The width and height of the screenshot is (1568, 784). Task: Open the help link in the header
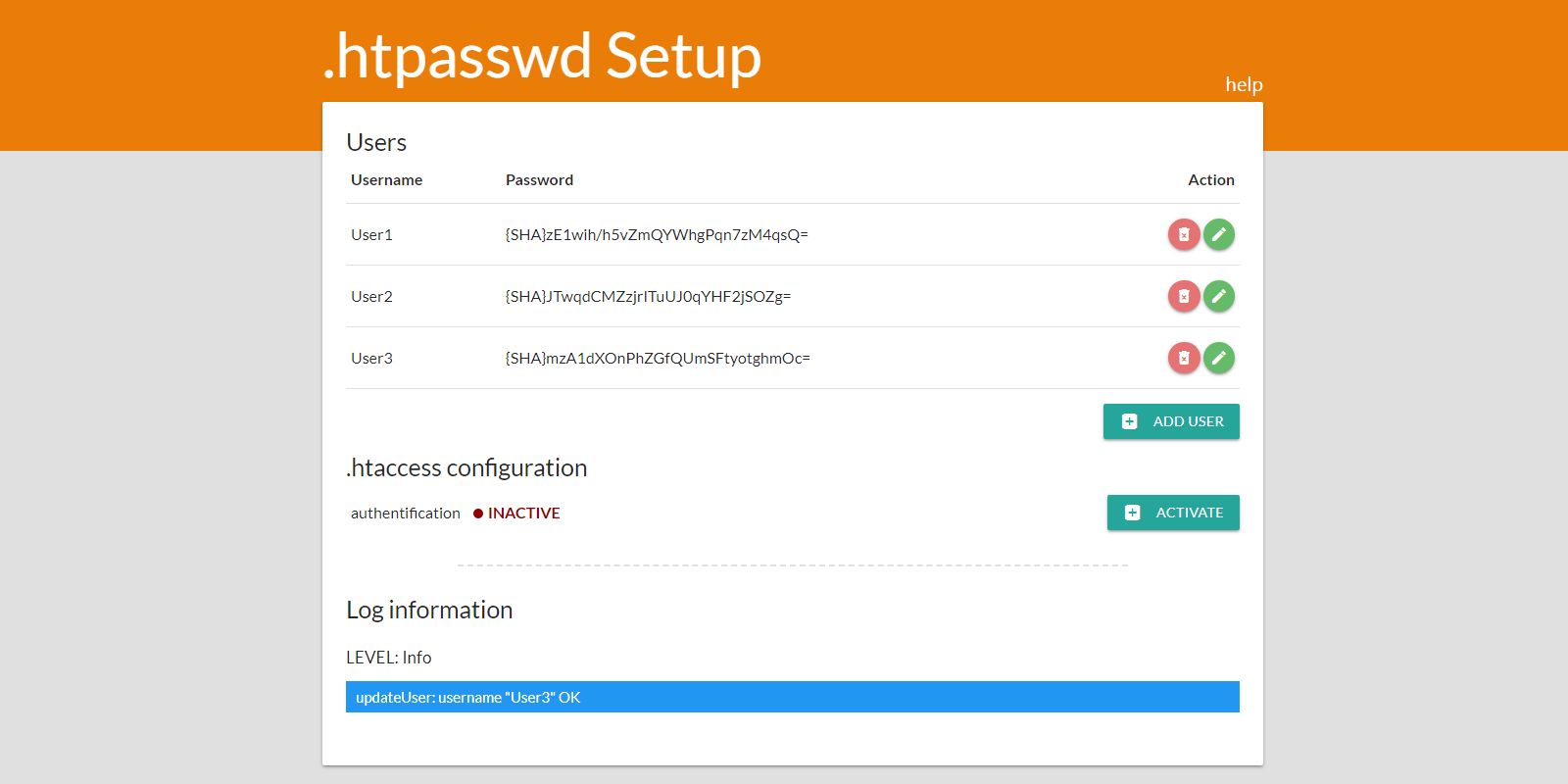pyautogui.click(x=1244, y=84)
